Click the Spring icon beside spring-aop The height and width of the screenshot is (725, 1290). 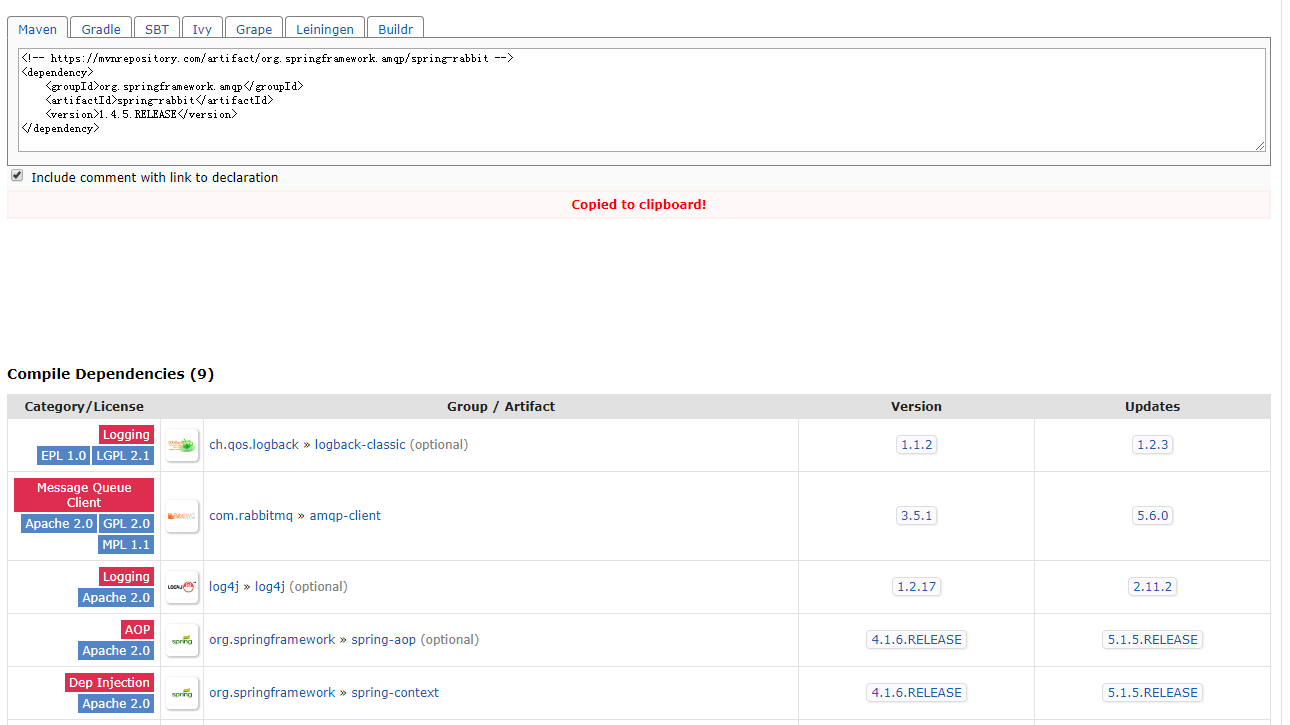[x=182, y=639]
